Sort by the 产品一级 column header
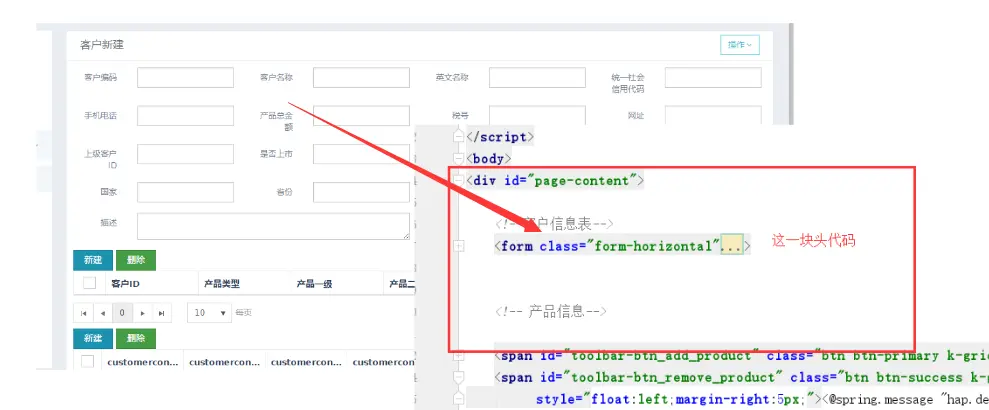 pyautogui.click(x=314, y=284)
